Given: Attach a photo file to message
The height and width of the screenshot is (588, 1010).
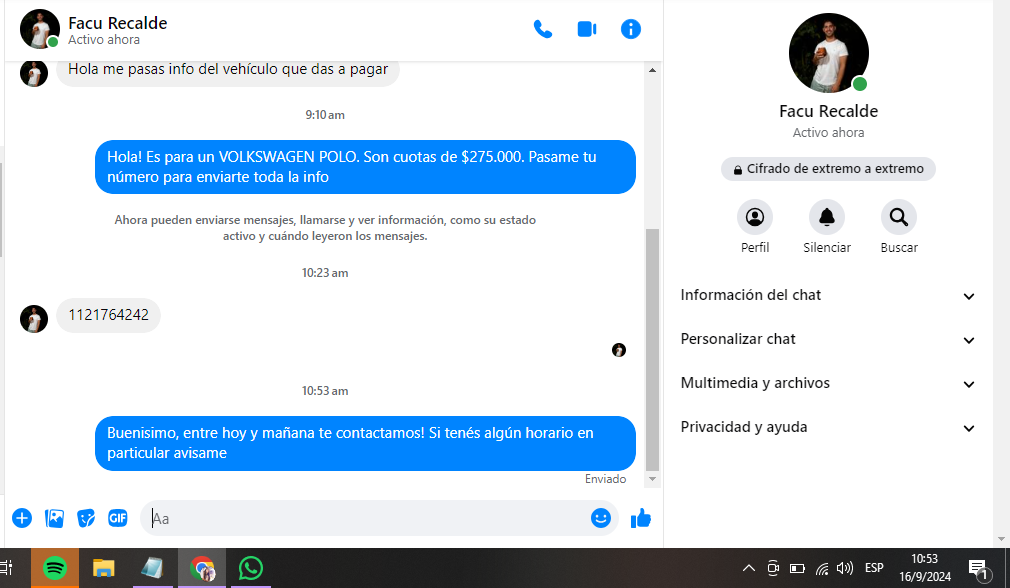Looking at the screenshot, I should [x=54, y=518].
